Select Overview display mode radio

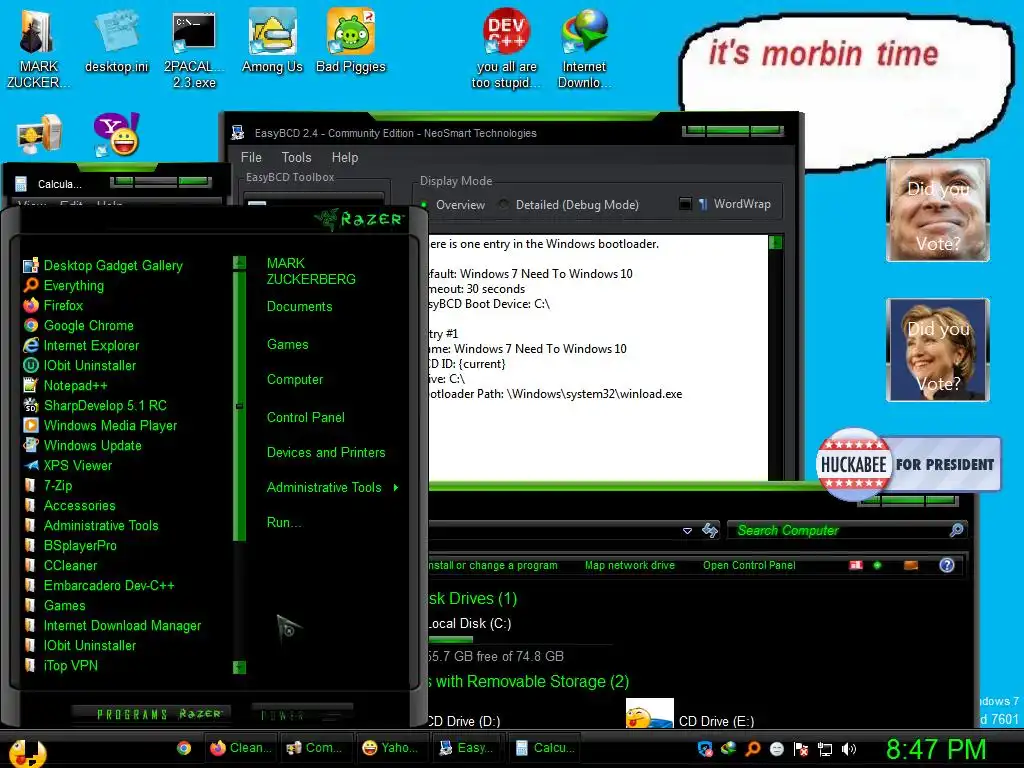pos(424,205)
